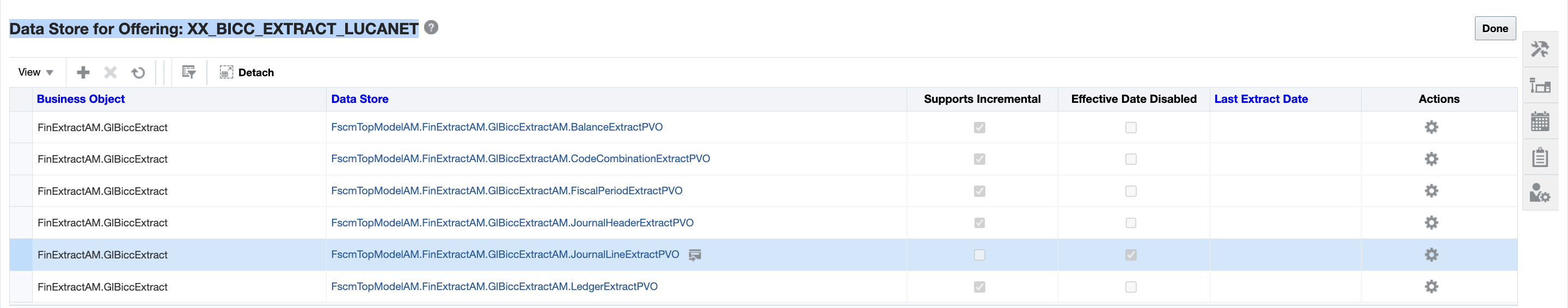Sort by the Last Extract Date column header

(x=1260, y=99)
